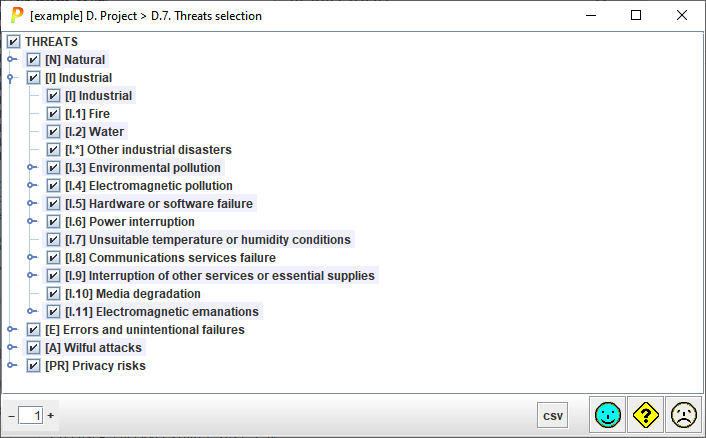Uncheck the top-level THREATS checkbox
The image size is (706, 438).
tap(14, 42)
